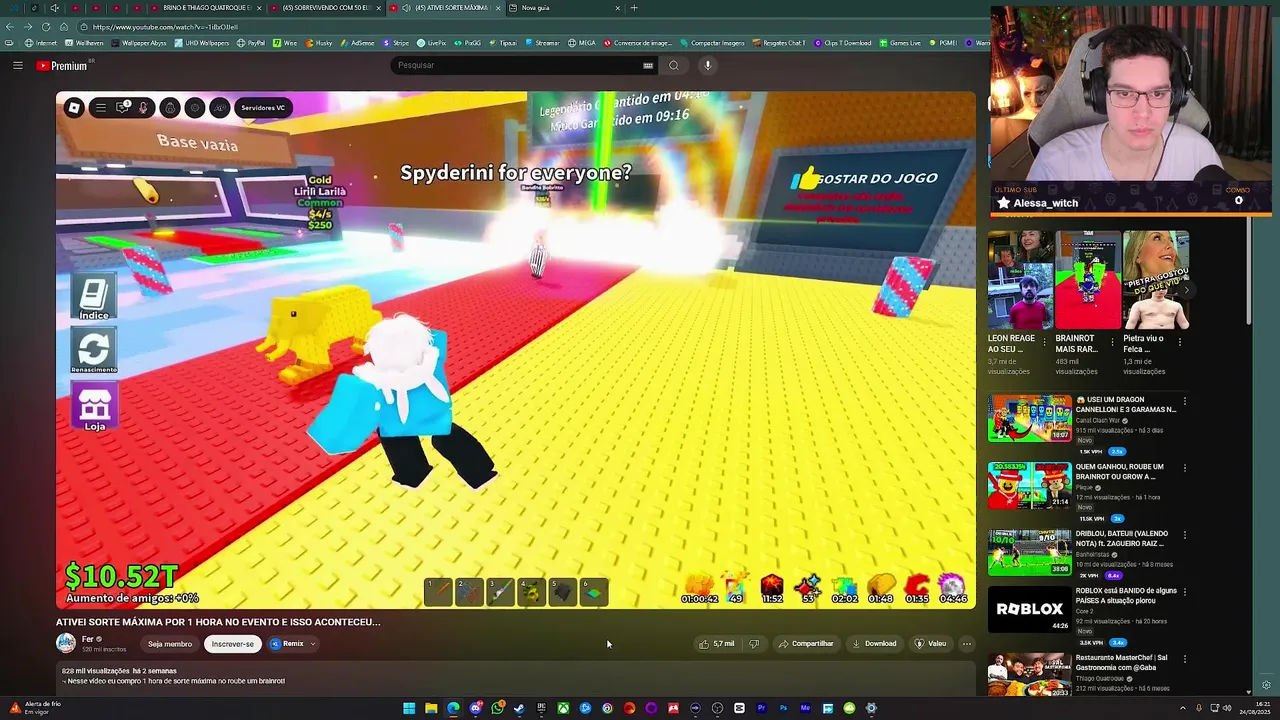This screenshot has height=720, width=1280.
Task: Open DRIBLOU, BATEU!! video title
Action: pos(1122,538)
